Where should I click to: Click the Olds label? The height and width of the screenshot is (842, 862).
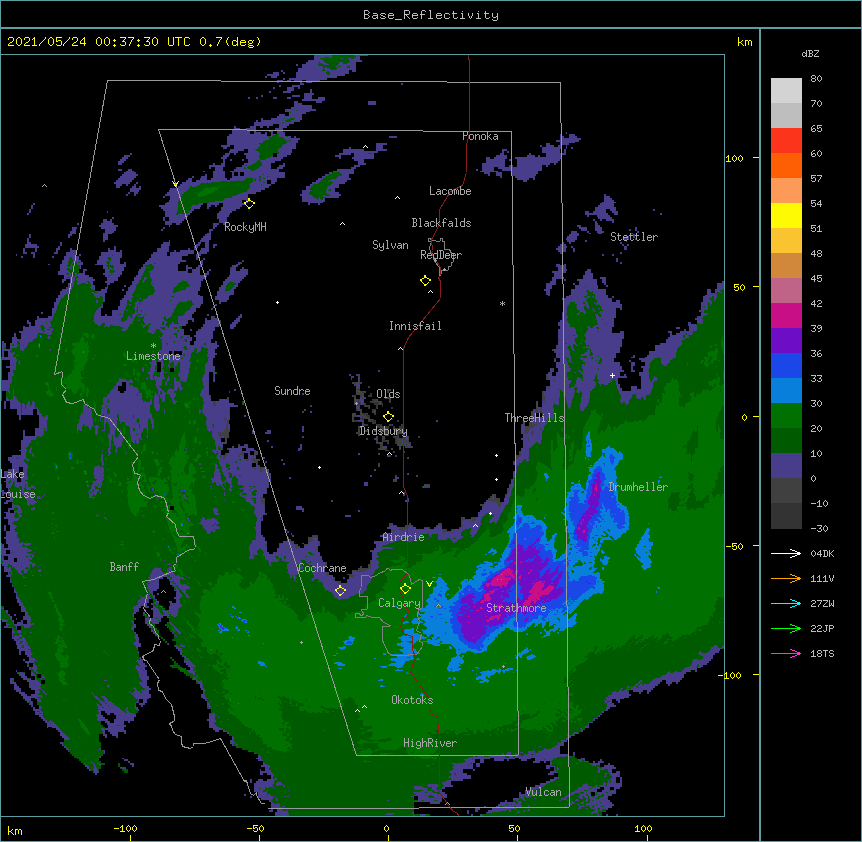pos(388,394)
